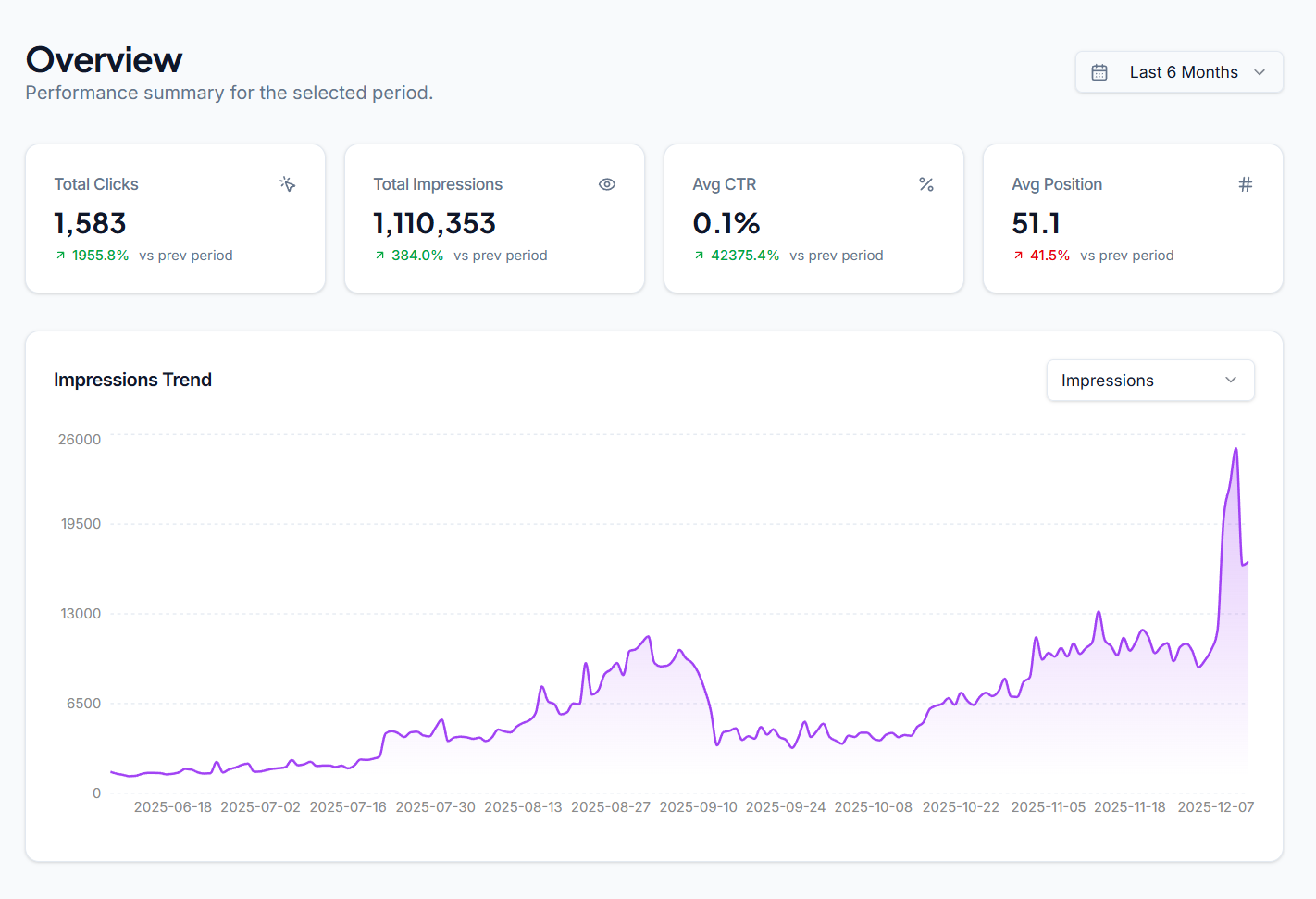Open the Last 6 Months date range dropdown

[1178, 71]
